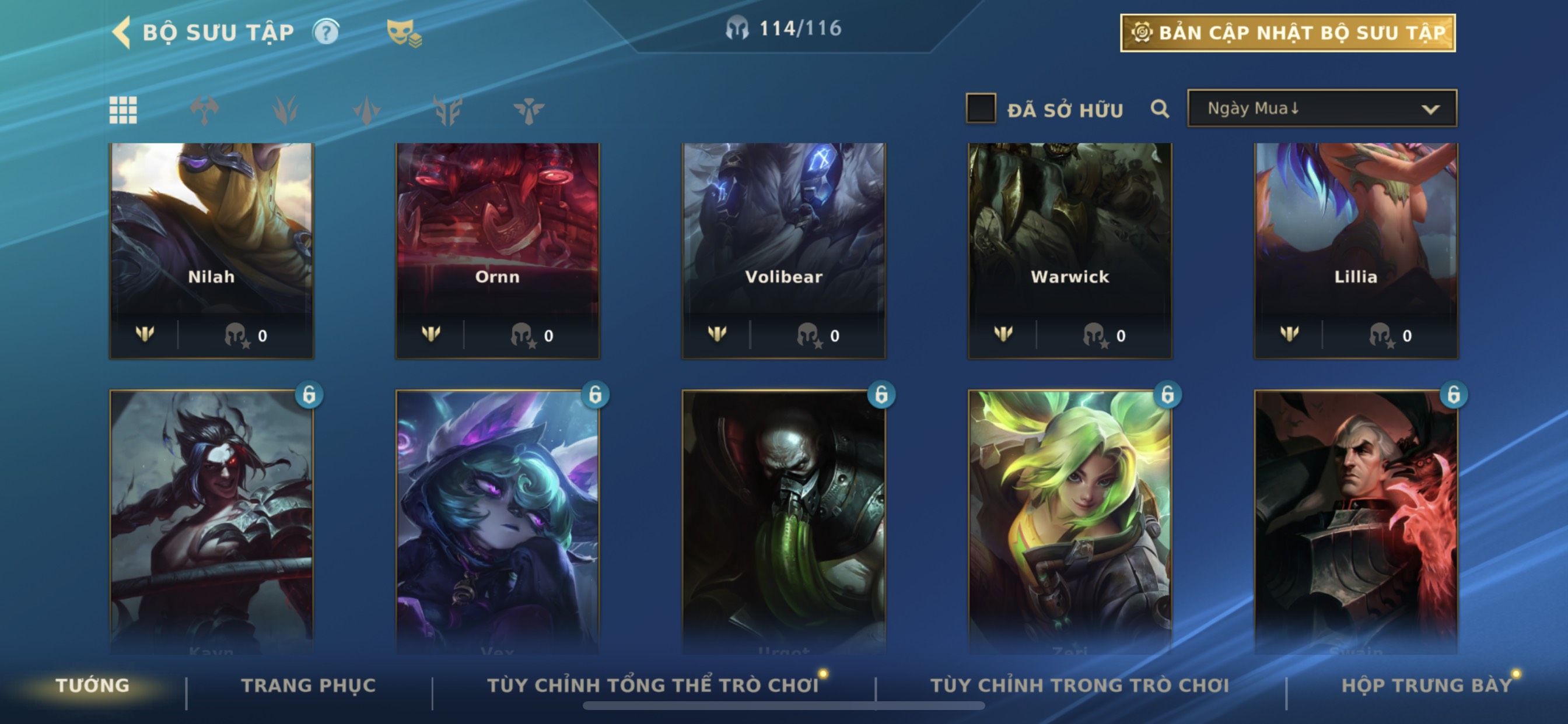The height and width of the screenshot is (724, 1568).
Task: Switch to the Trang Phục tab
Action: [x=309, y=686]
